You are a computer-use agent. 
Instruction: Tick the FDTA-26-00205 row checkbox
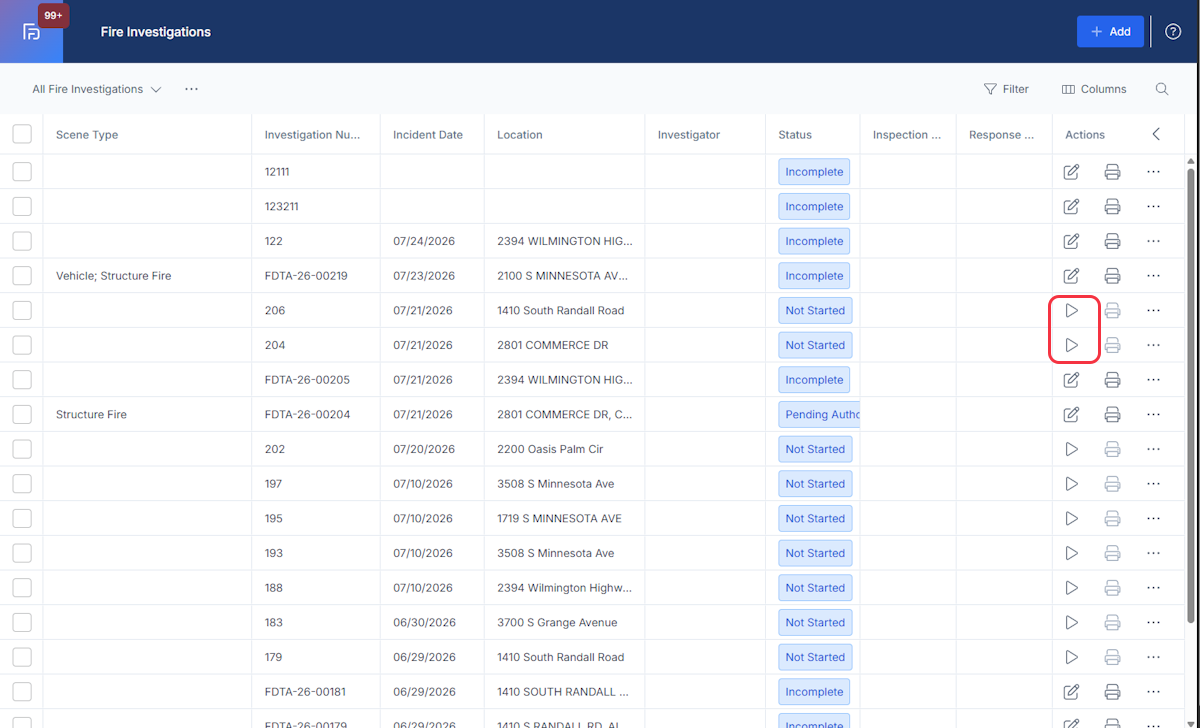pyautogui.click(x=22, y=380)
